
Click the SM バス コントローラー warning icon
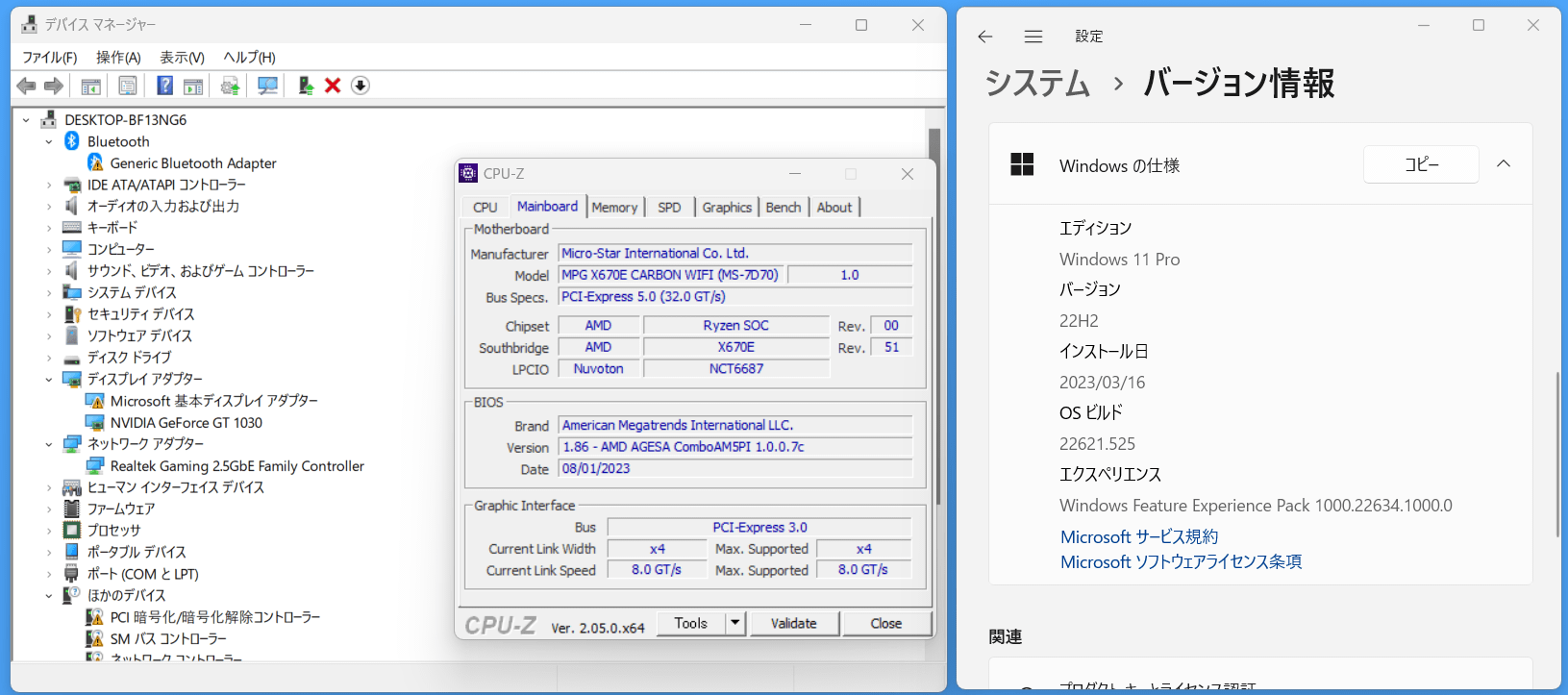(94, 638)
